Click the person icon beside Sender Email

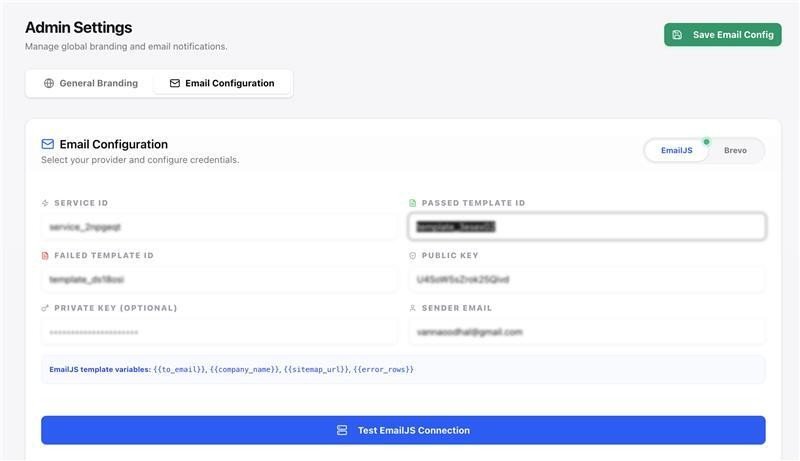(412, 308)
